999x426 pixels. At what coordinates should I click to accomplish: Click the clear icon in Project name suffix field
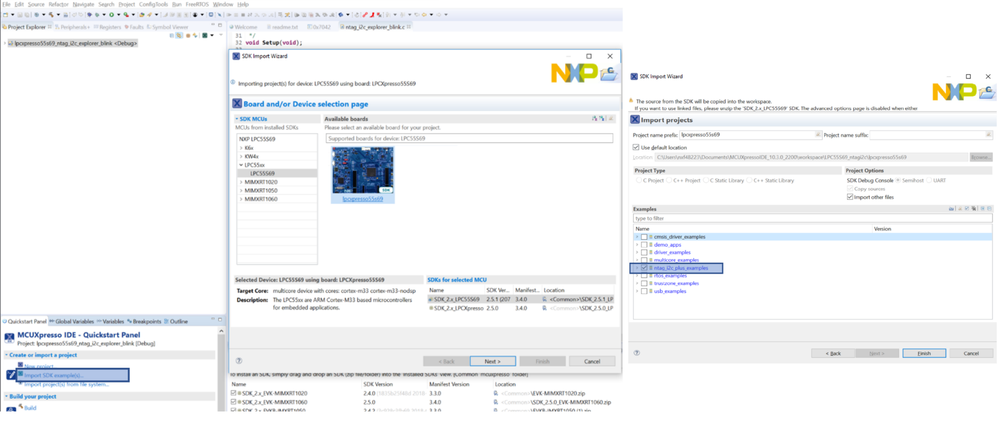pos(989,134)
